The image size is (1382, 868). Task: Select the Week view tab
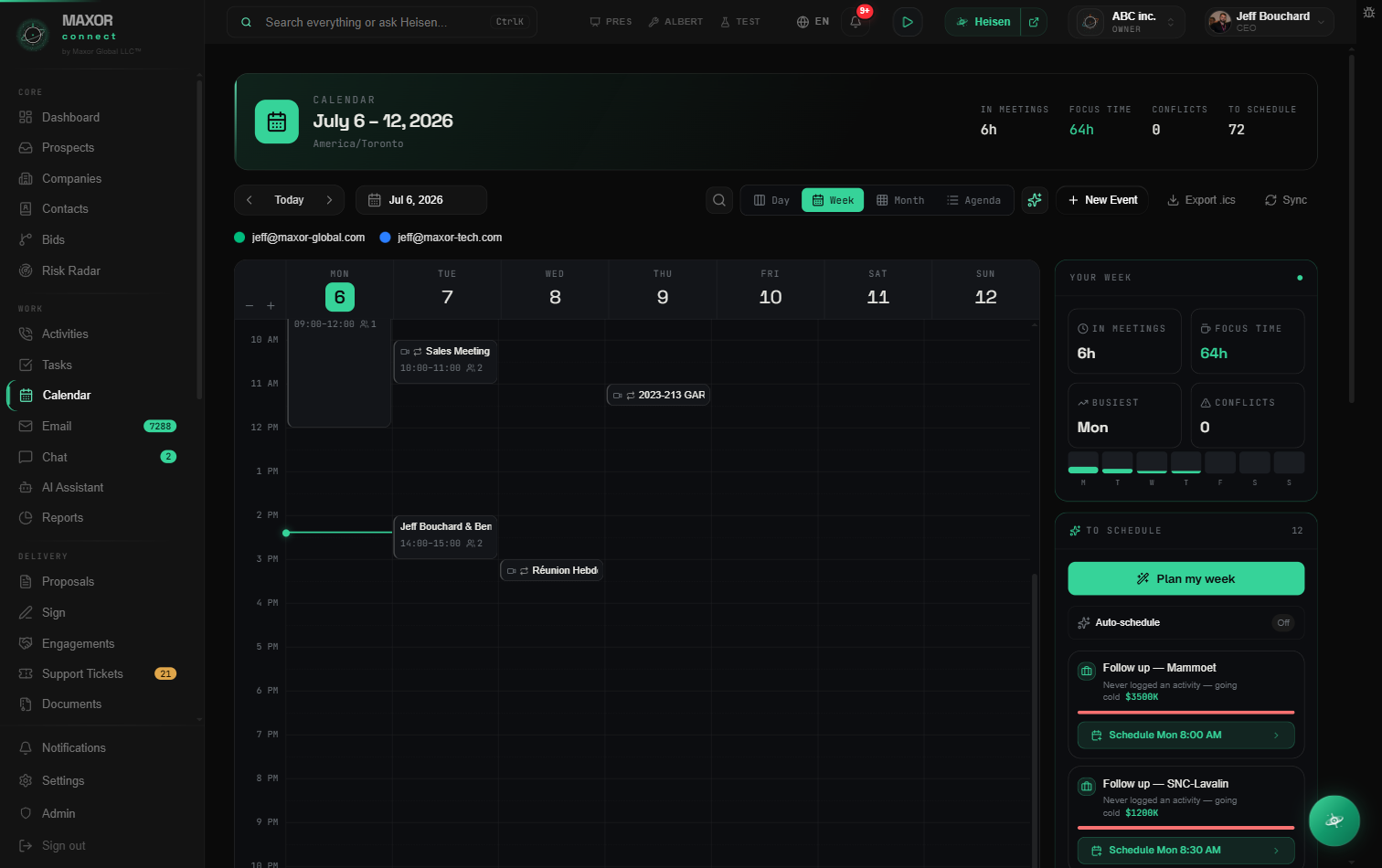click(x=833, y=200)
